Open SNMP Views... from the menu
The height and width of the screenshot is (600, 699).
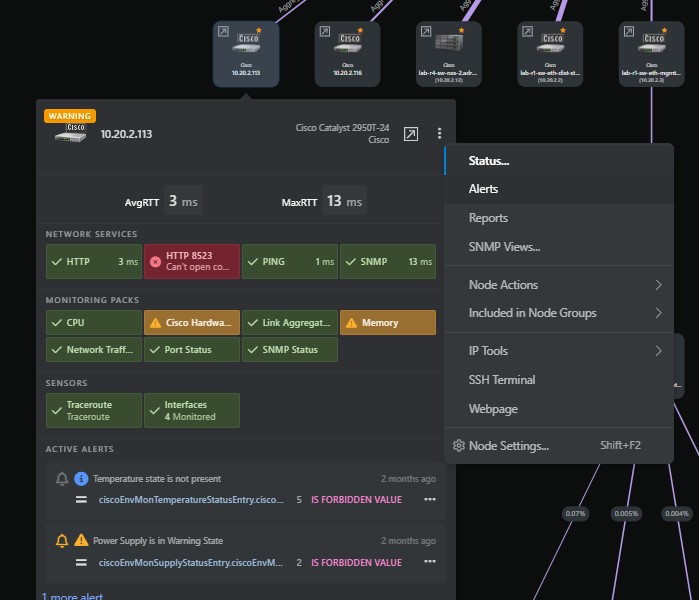pos(559,247)
